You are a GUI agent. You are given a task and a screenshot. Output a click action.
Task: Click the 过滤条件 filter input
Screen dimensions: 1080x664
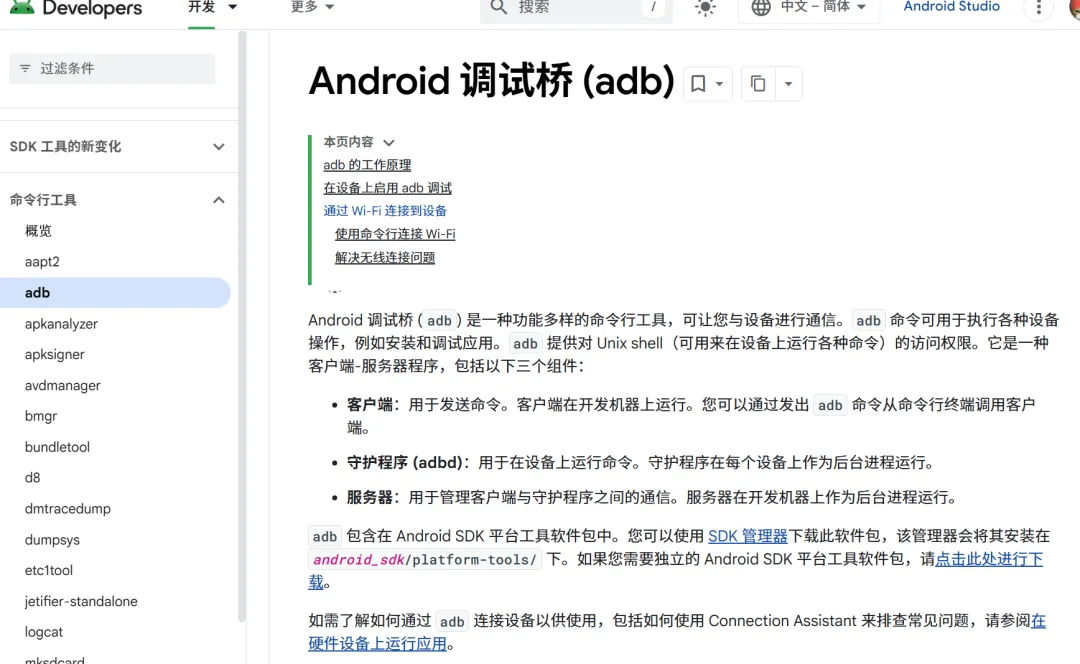[112, 68]
